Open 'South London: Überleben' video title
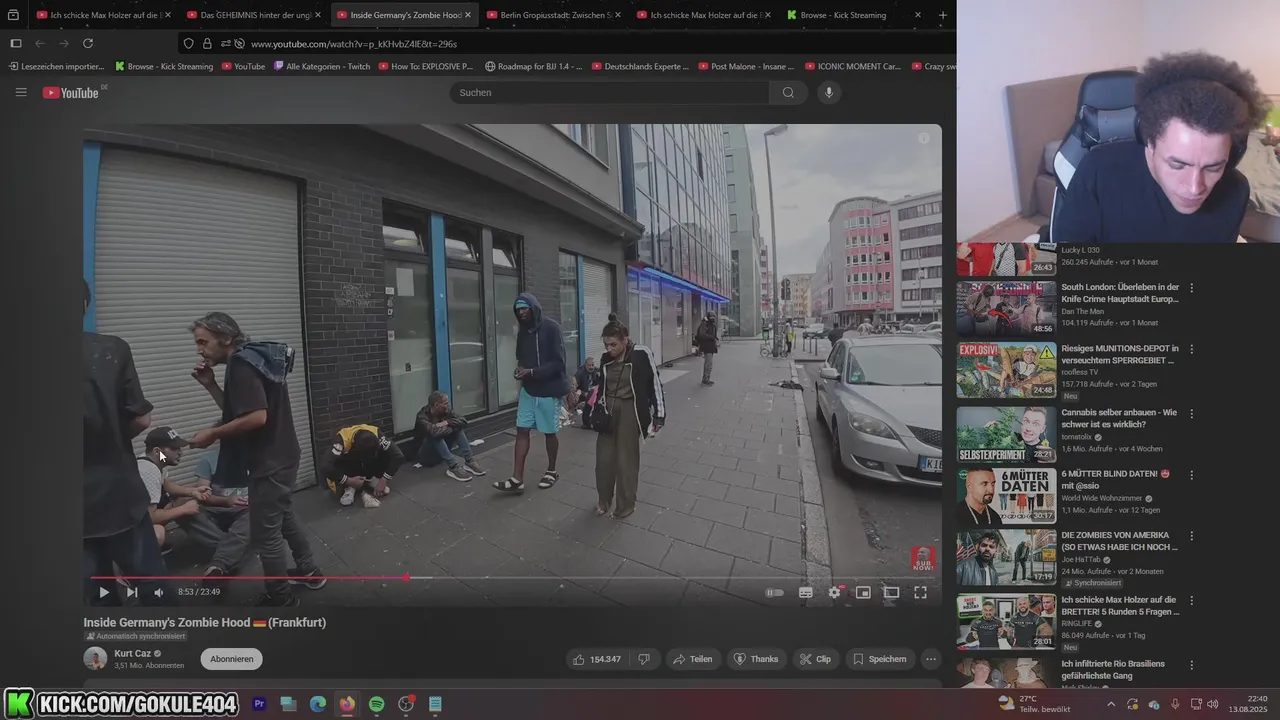 pyautogui.click(x=1120, y=293)
